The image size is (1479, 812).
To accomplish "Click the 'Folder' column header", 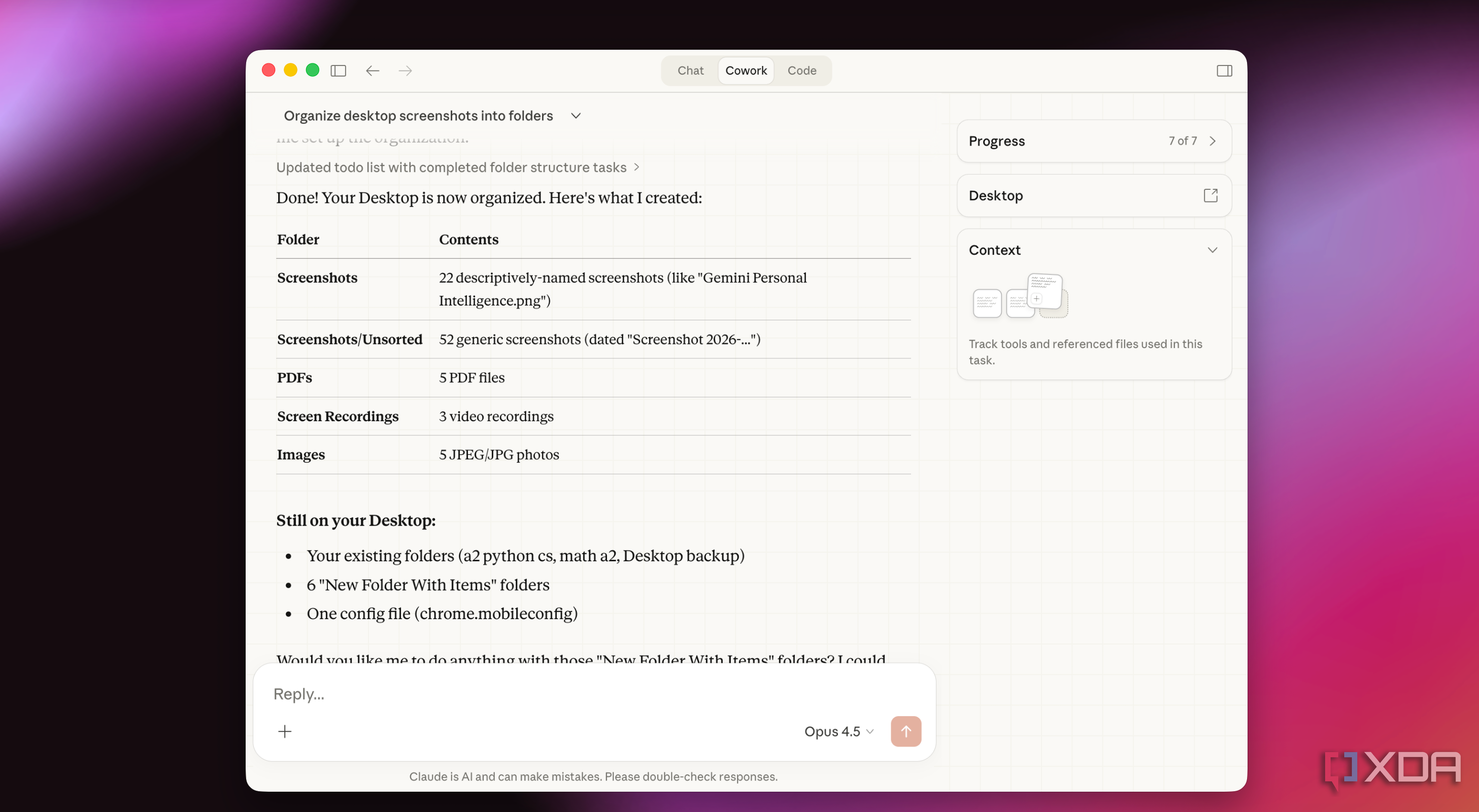I will tap(298, 240).
